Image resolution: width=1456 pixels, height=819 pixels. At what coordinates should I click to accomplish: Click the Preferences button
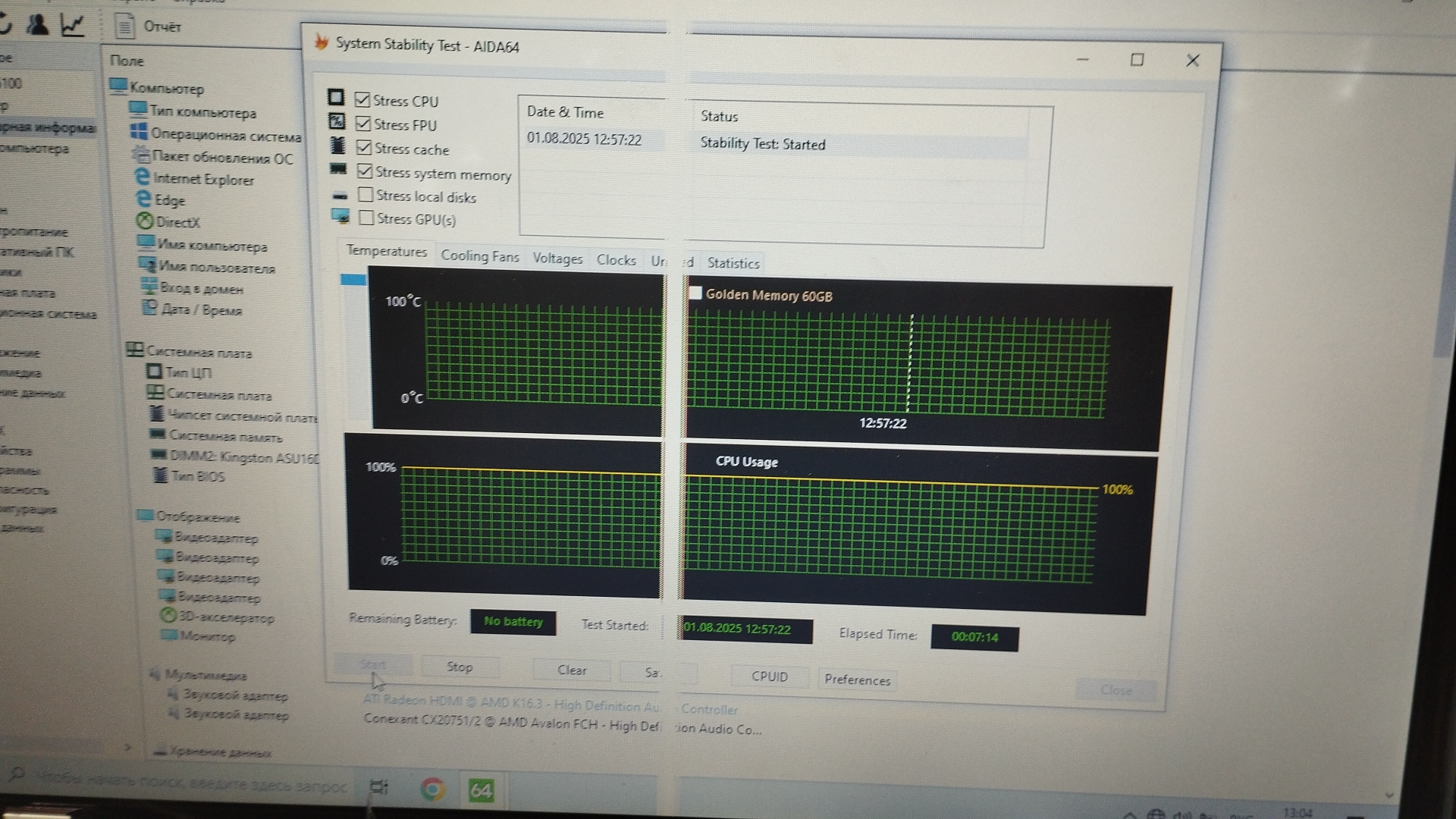[x=857, y=679]
